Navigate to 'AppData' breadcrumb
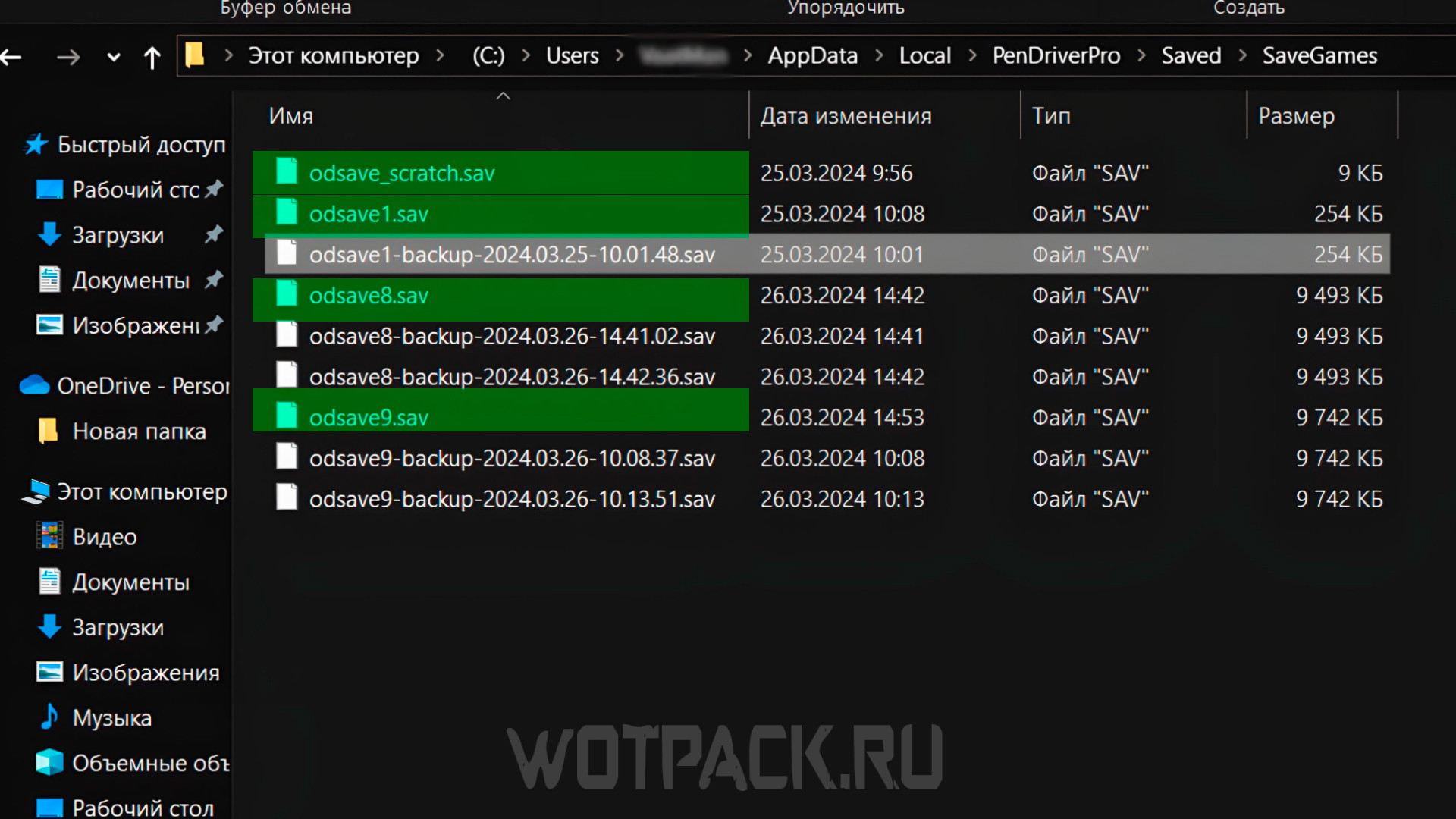 point(812,56)
